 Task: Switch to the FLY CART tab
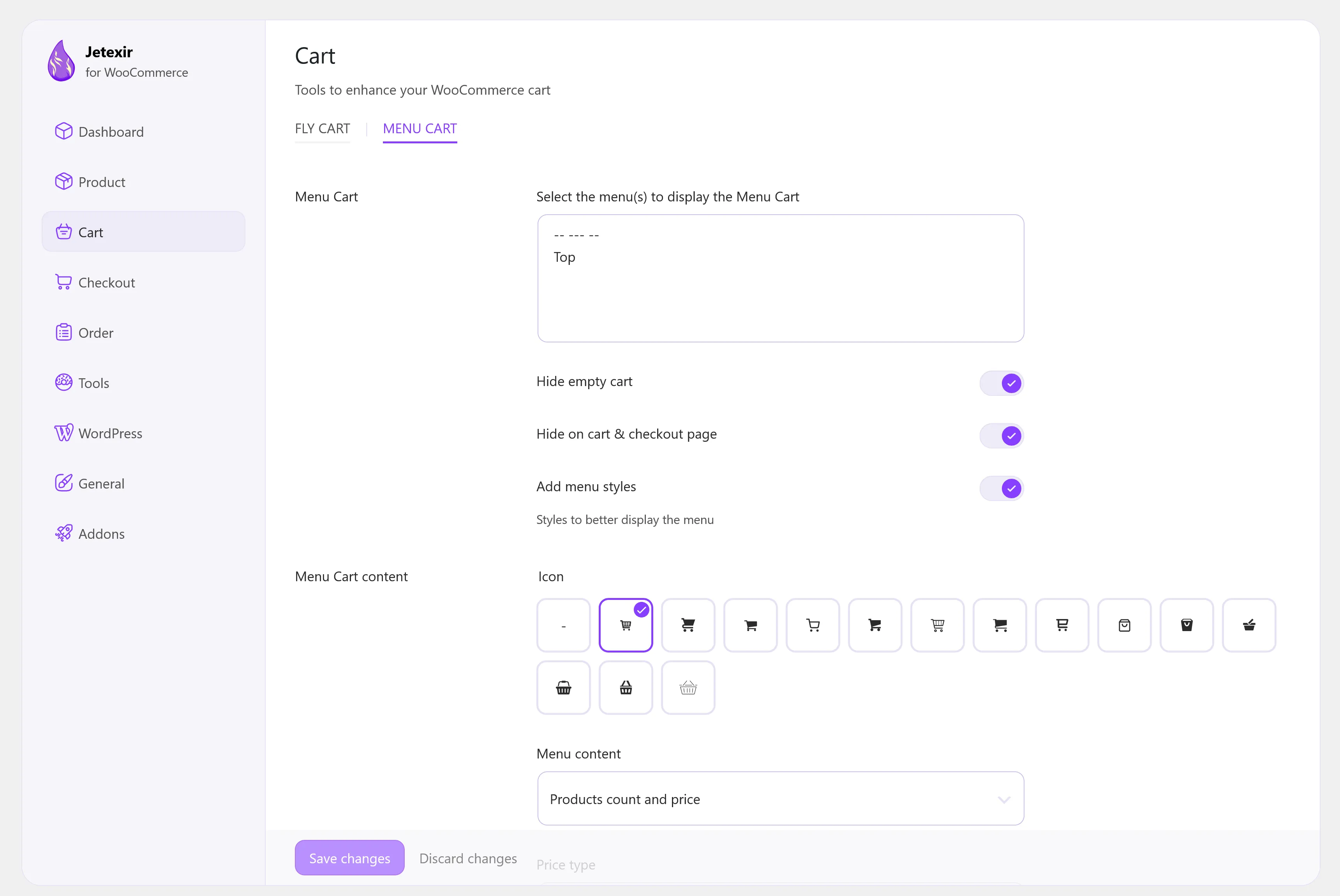coord(322,129)
